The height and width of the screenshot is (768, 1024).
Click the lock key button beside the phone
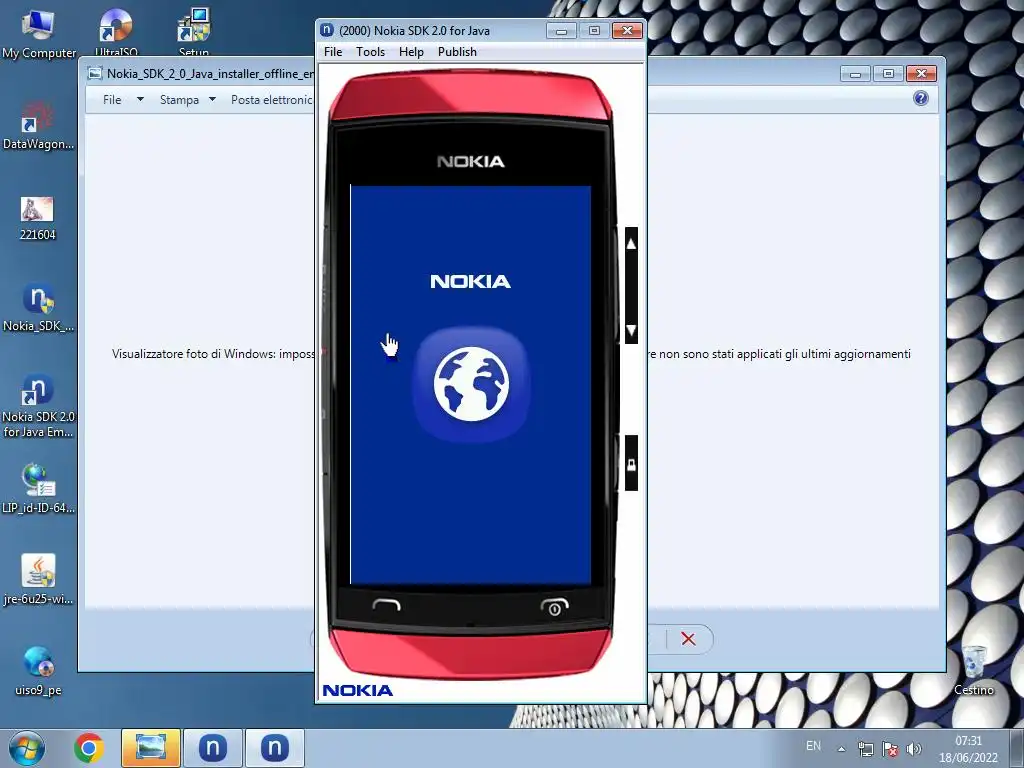pos(631,464)
